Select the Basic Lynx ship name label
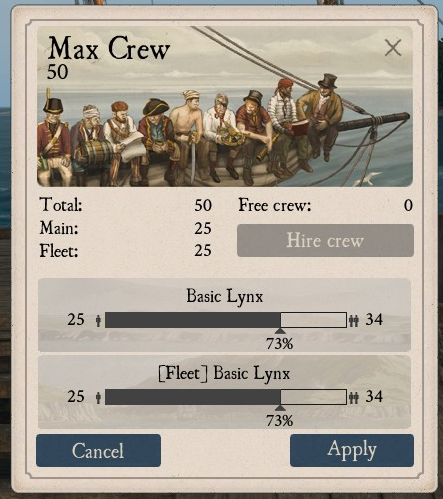Viewport: 443px width, 499px height. (224, 296)
